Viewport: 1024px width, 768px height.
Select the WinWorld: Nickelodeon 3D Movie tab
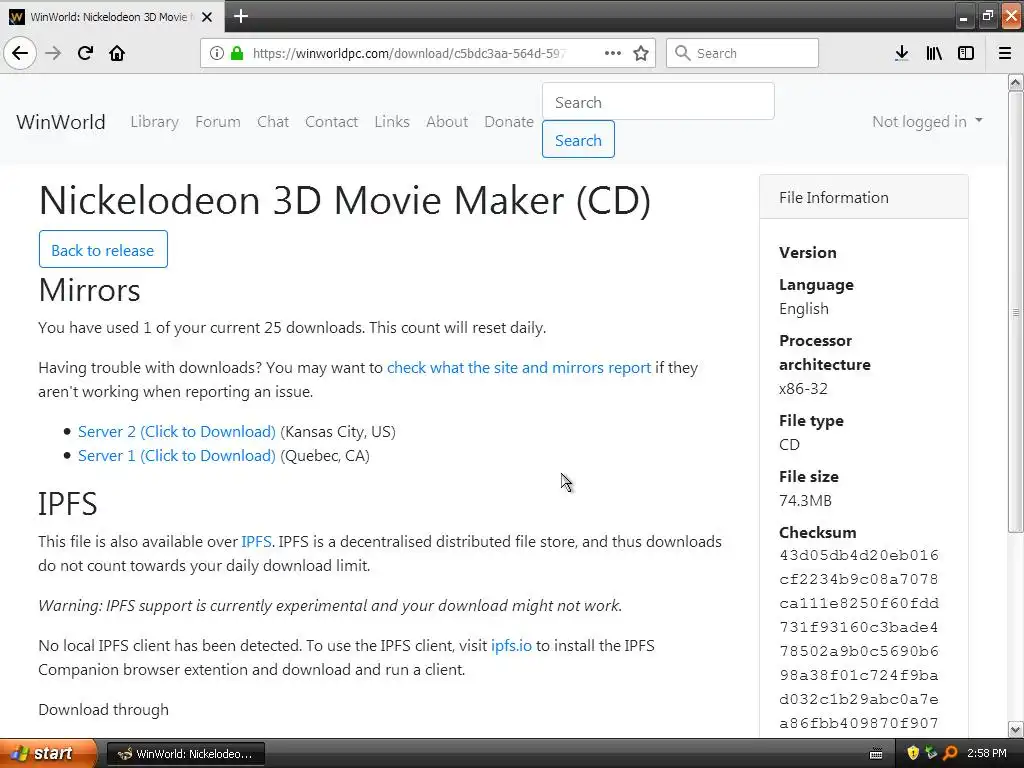coord(112,17)
